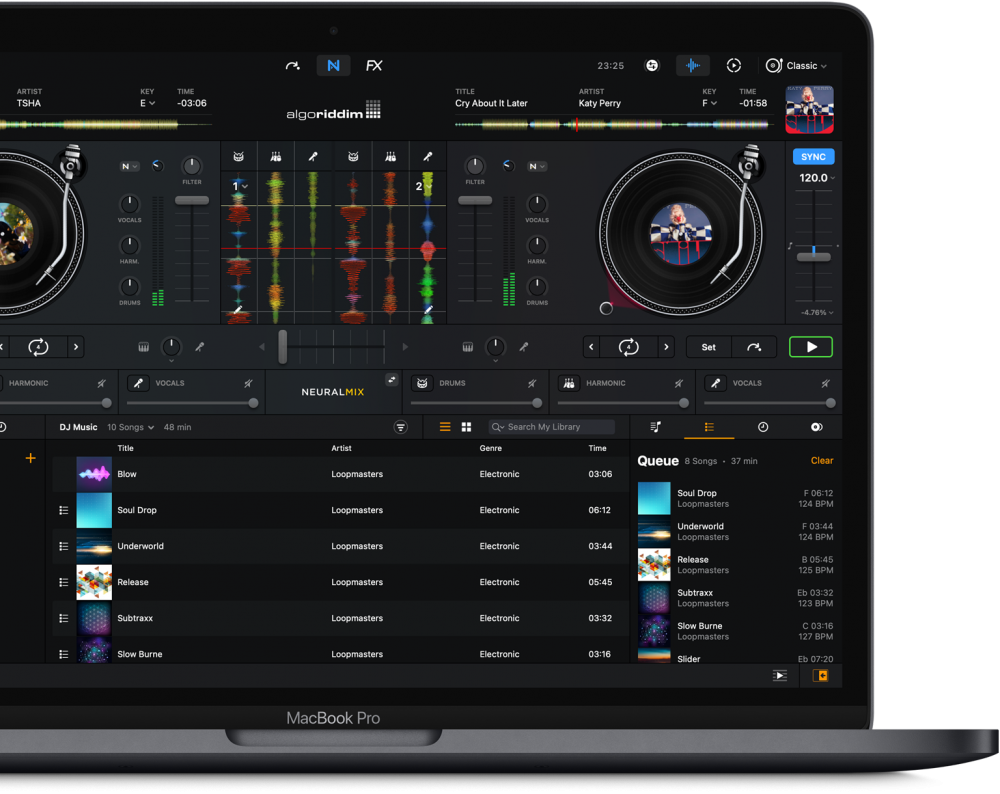The image size is (1000, 794).
Task: Click the vertical waveform view icon
Action: tap(693, 65)
